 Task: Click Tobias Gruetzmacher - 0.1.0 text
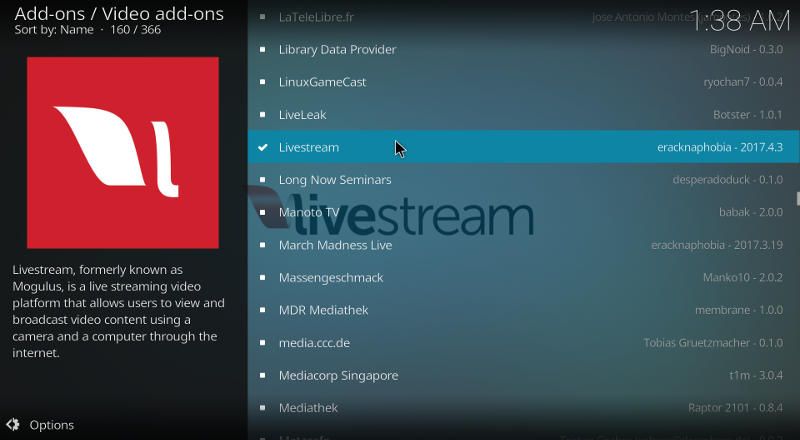(713, 343)
